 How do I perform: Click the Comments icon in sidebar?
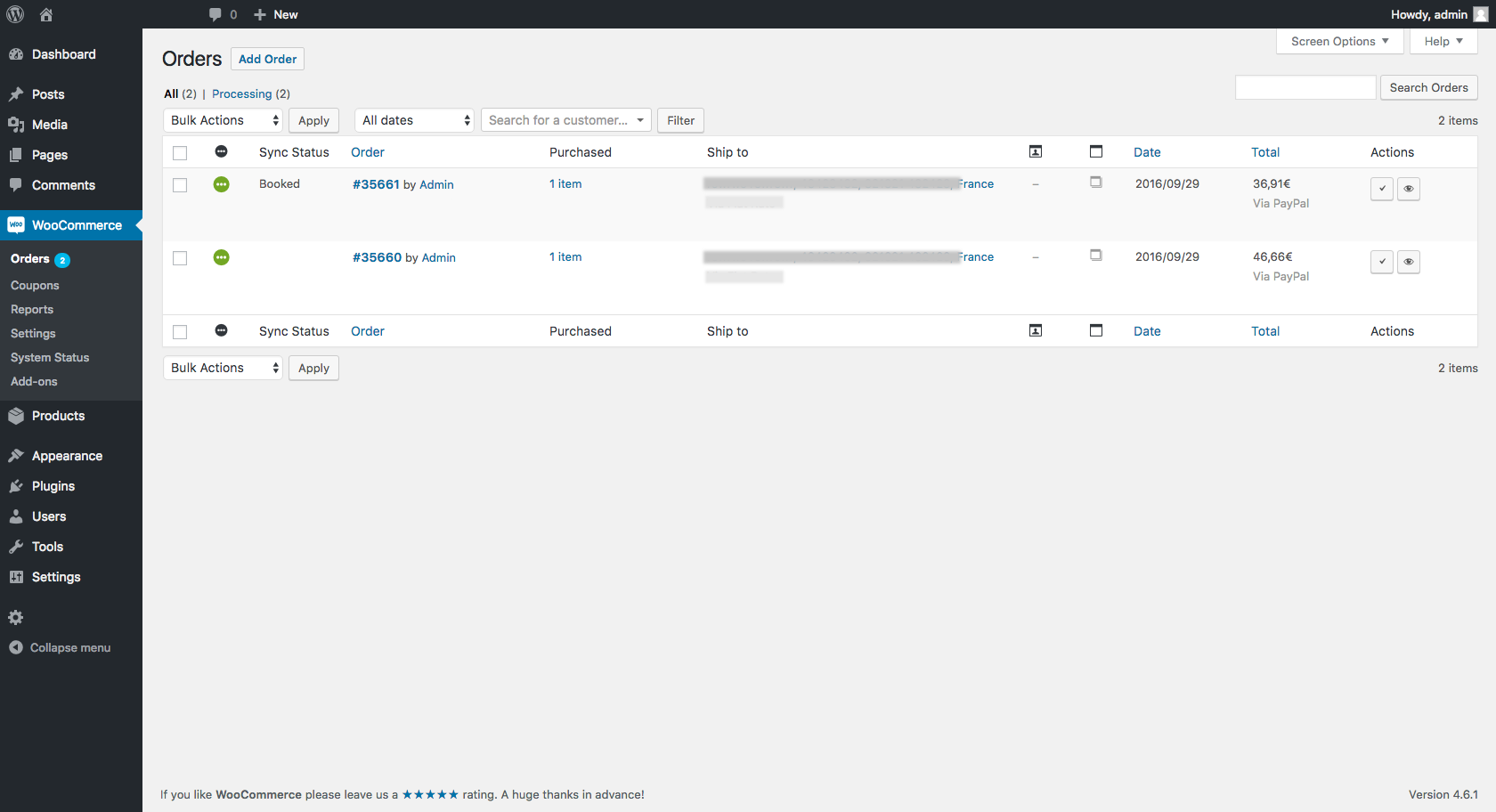click(16, 185)
